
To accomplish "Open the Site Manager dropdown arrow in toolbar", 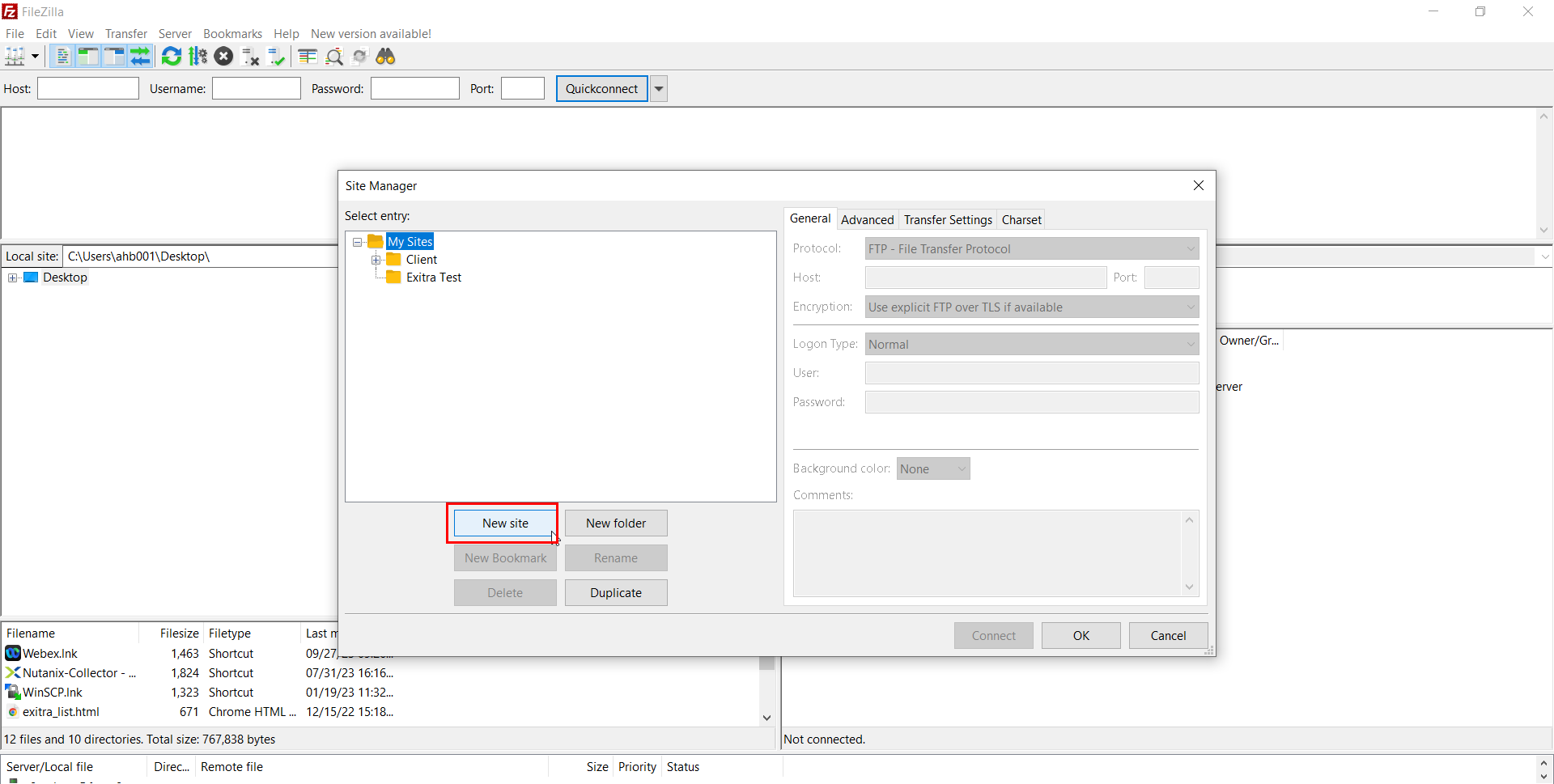I will (35, 57).
